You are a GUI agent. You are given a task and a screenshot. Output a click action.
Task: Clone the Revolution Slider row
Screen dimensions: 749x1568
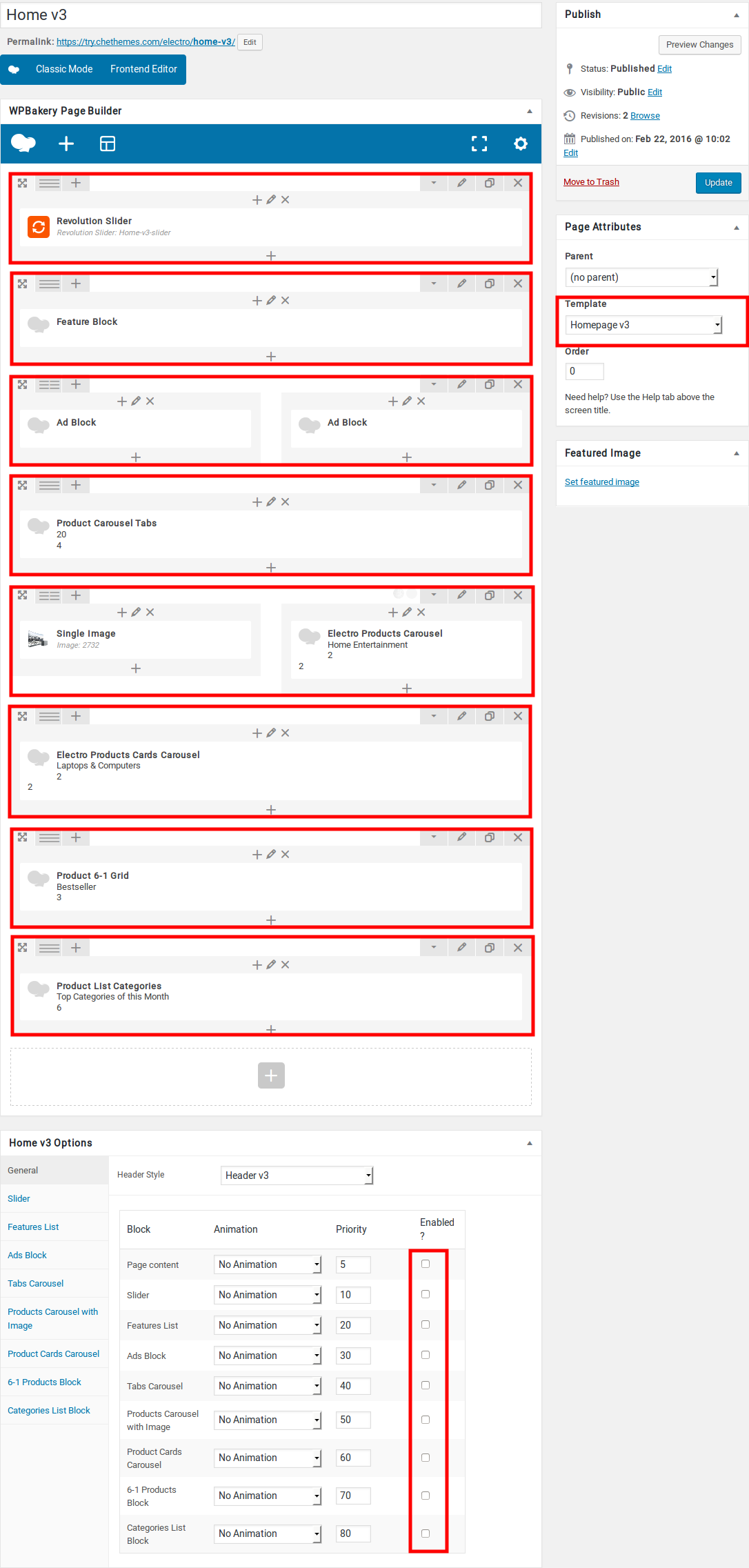(x=490, y=183)
